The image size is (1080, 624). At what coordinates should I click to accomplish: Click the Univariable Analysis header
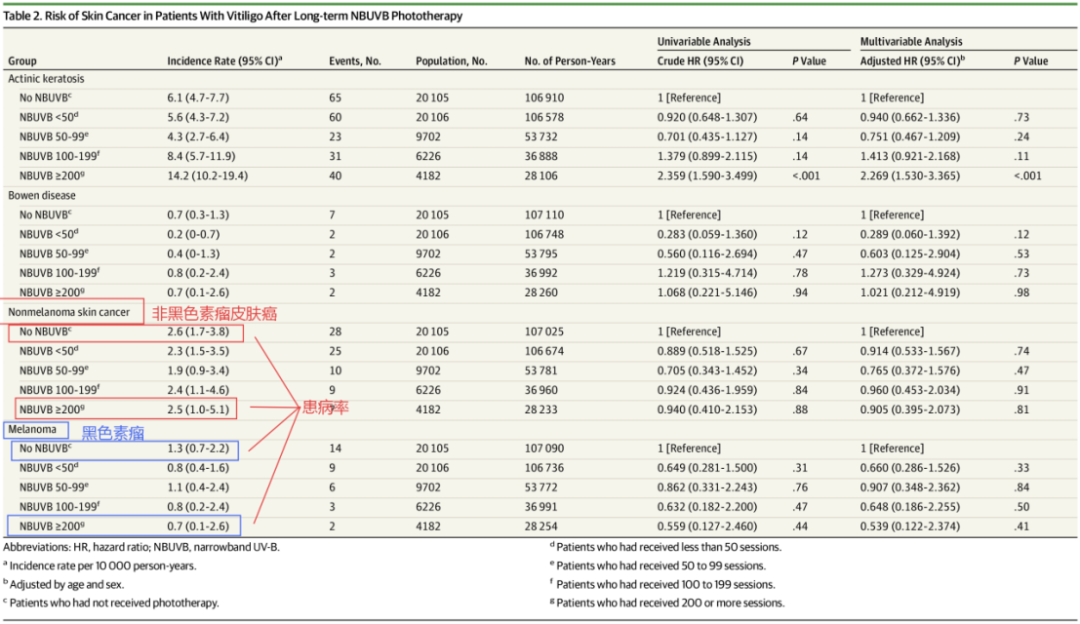pyautogui.click(x=703, y=42)
